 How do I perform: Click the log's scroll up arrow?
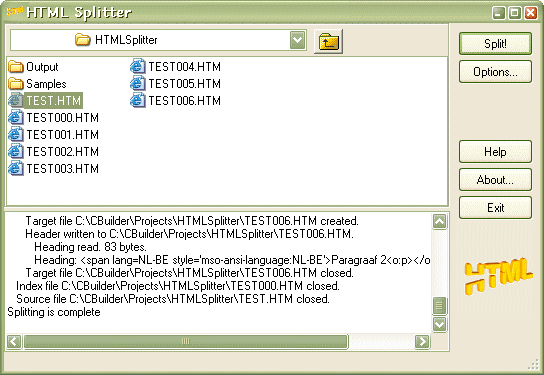coord(440,221)
